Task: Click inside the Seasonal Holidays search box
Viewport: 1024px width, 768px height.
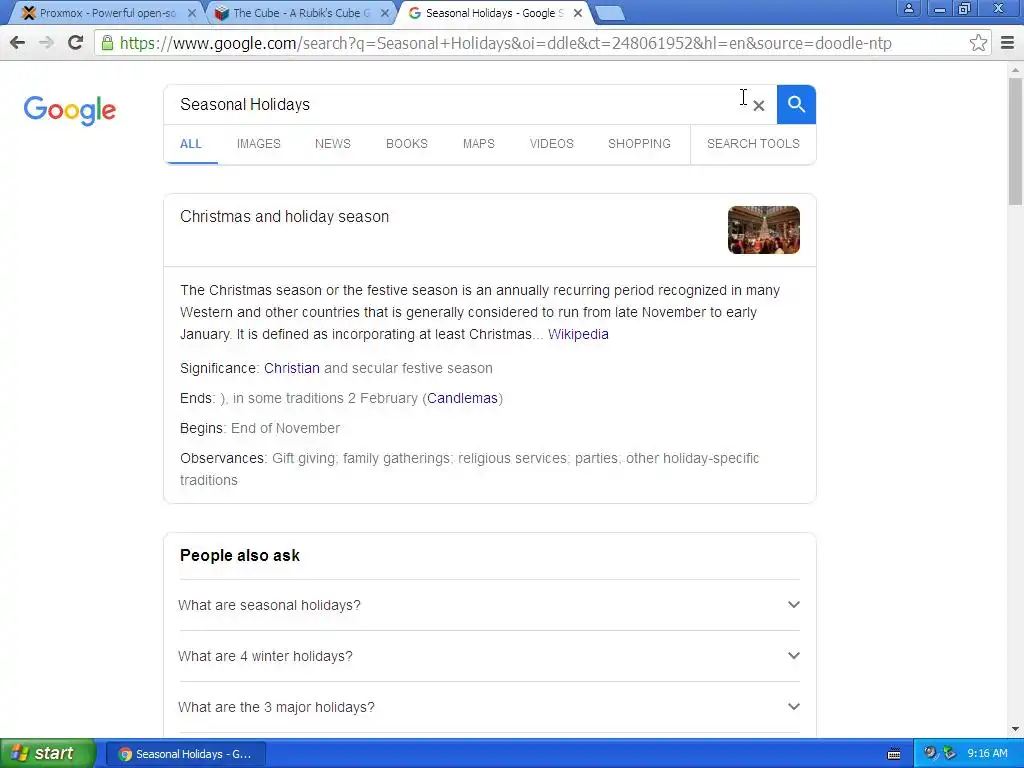Action: coord(457,104)
